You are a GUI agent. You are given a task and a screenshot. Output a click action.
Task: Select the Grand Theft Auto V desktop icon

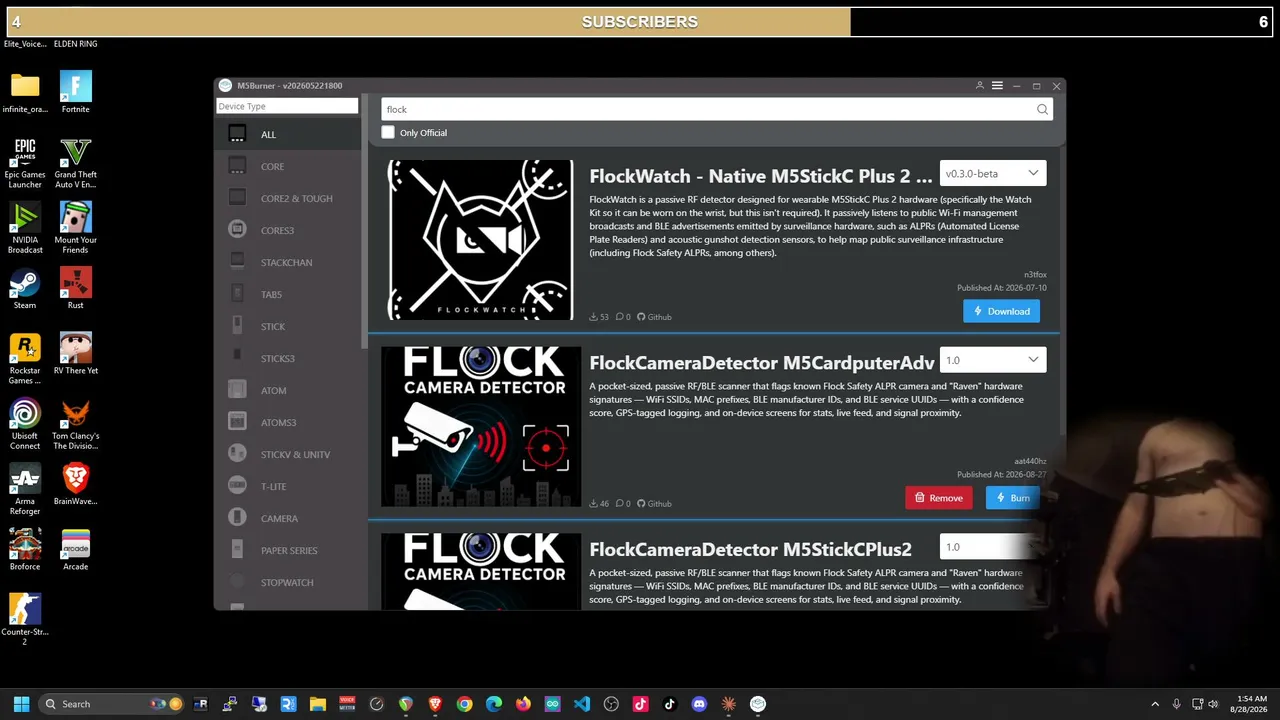pyautogui.click(x=75, y=163)
